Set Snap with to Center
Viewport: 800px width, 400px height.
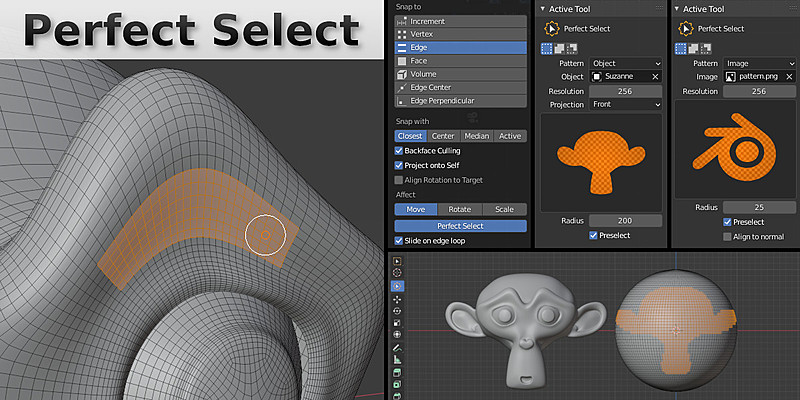pos(443,136)
